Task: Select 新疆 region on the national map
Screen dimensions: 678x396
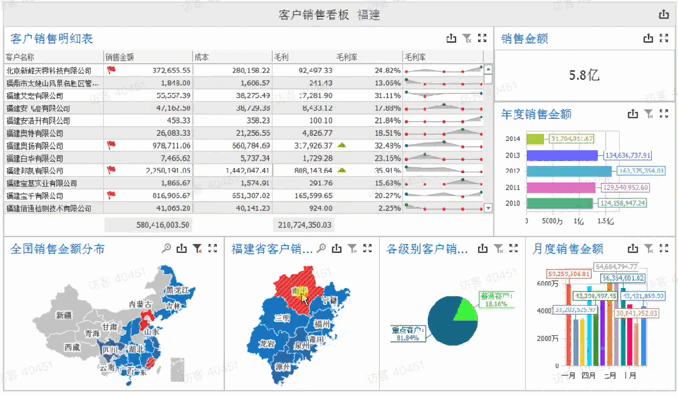Action: tap(64, 315)
